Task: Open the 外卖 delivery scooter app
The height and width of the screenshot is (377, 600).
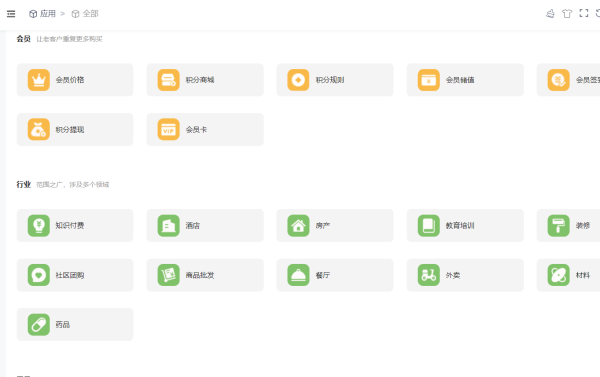Action: (x=465, y=275)
